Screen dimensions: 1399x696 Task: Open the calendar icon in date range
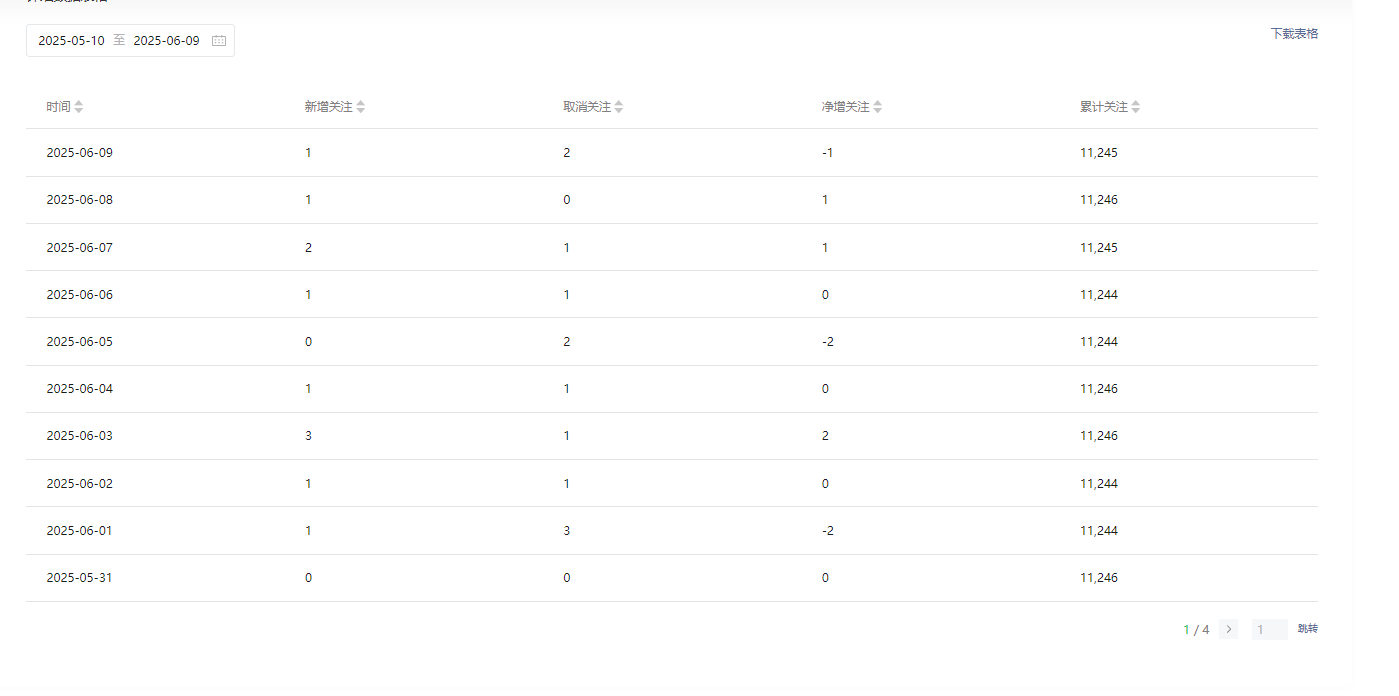pyautogui.click(x=219, y=41)
